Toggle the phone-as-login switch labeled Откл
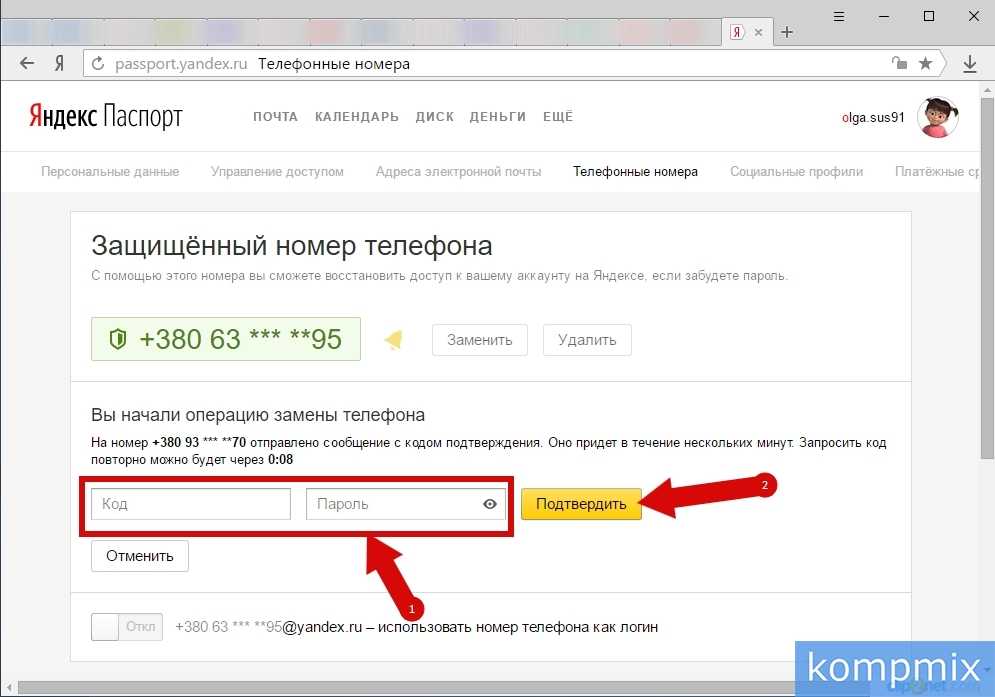 pyautogui.click(x=125, y=627)
